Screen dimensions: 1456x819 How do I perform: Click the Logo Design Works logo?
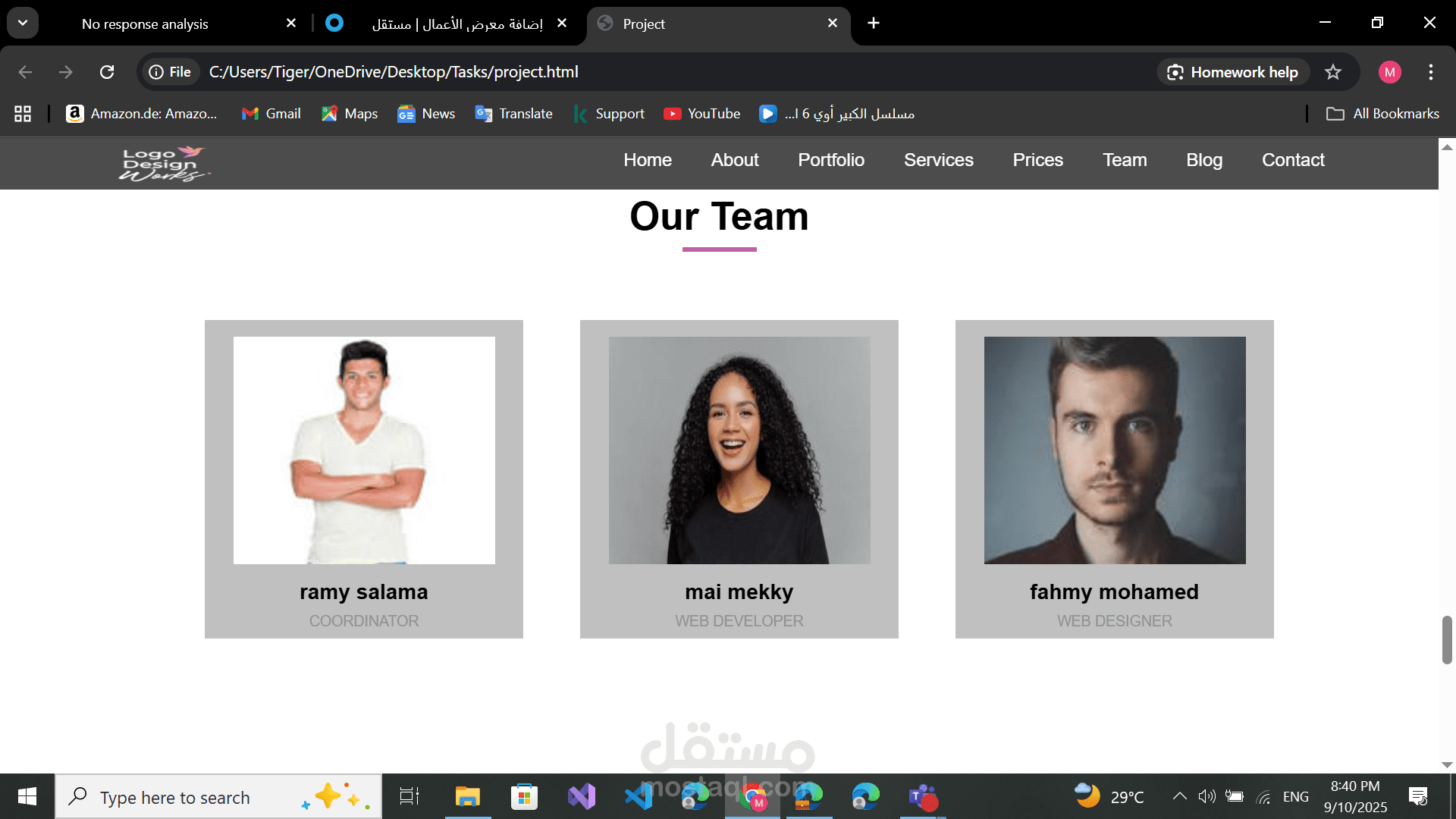pos(163,163)
